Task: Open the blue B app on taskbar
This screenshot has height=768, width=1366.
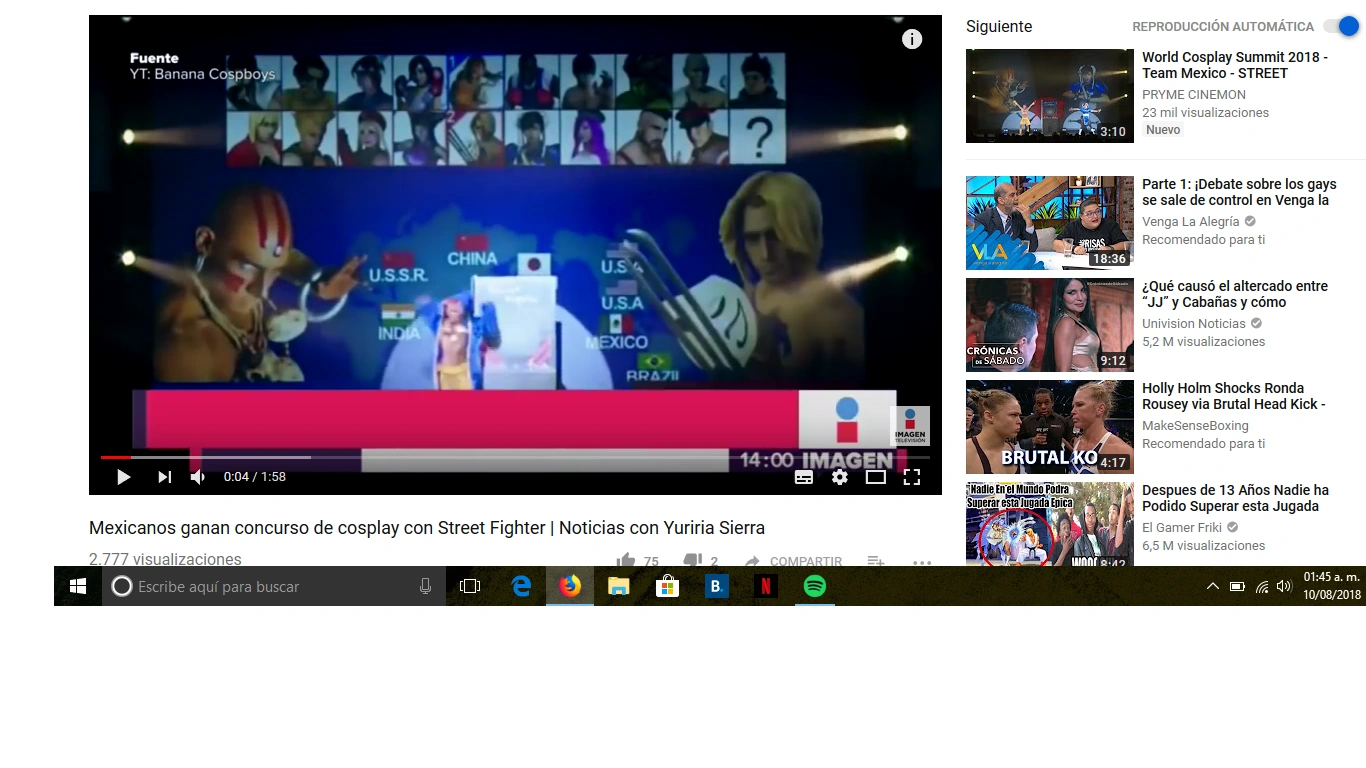Action: coord(716,586)
